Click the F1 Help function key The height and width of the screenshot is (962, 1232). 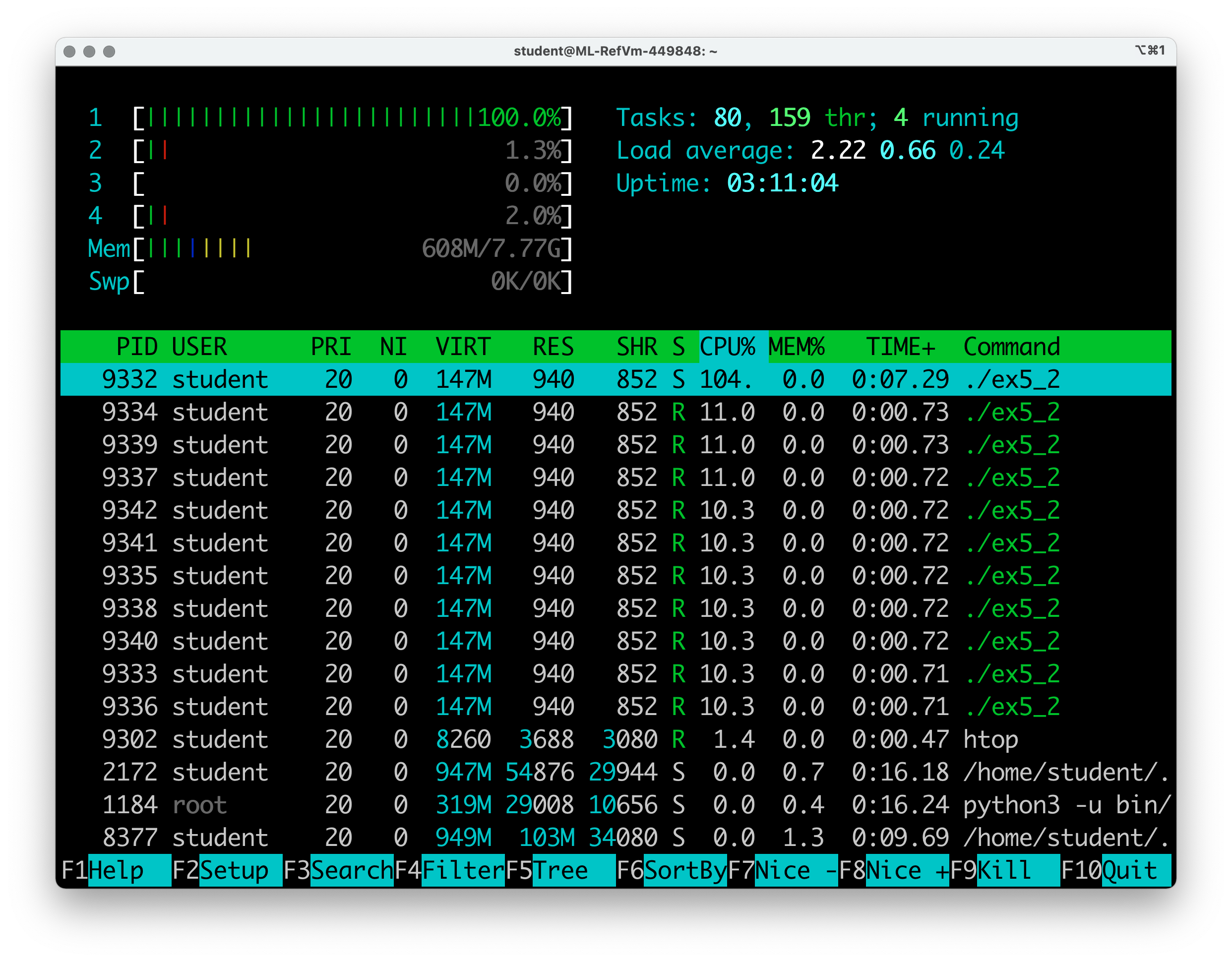tap(116, 870)
